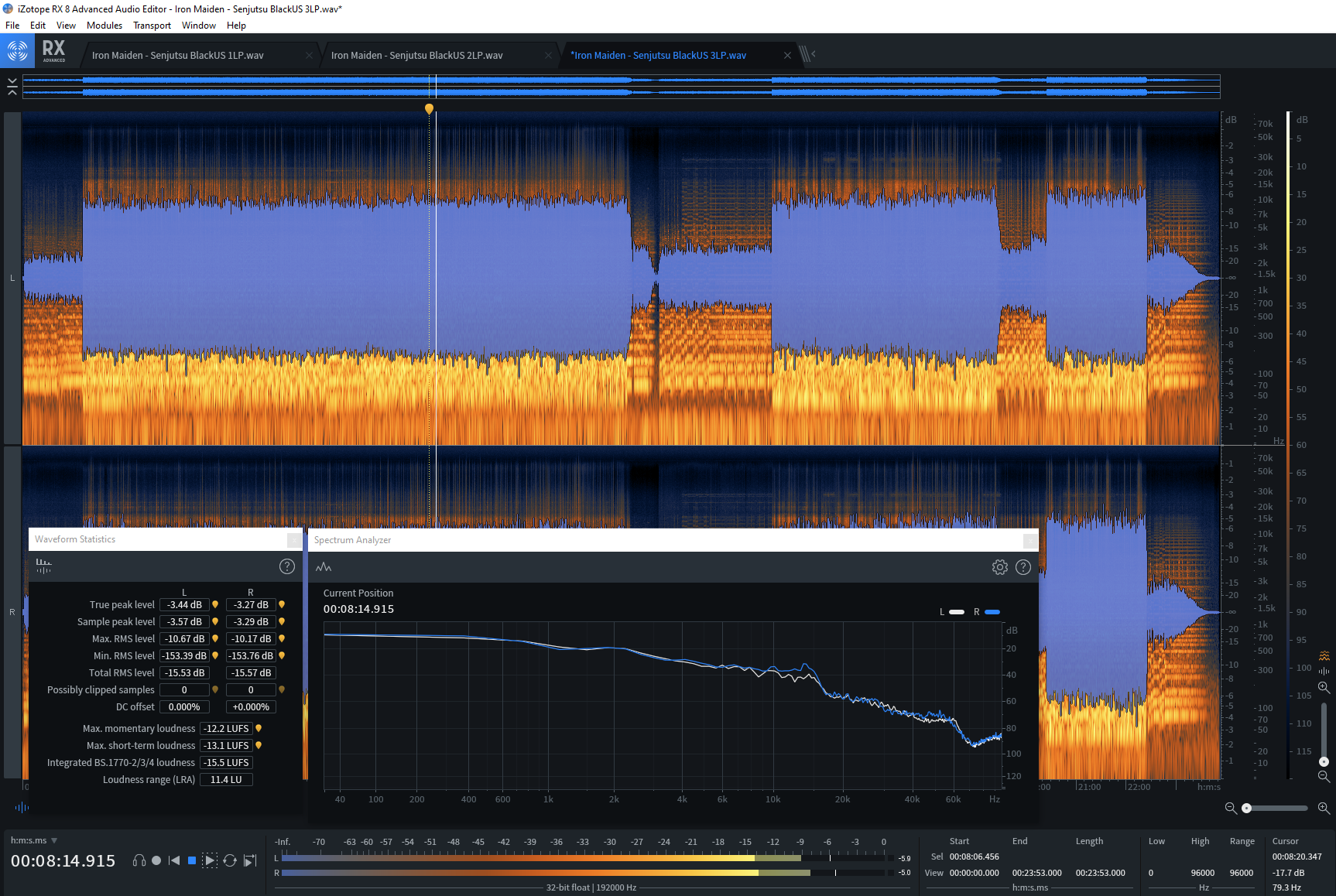Edit the High frequency 96000 field

point(1202,873)
